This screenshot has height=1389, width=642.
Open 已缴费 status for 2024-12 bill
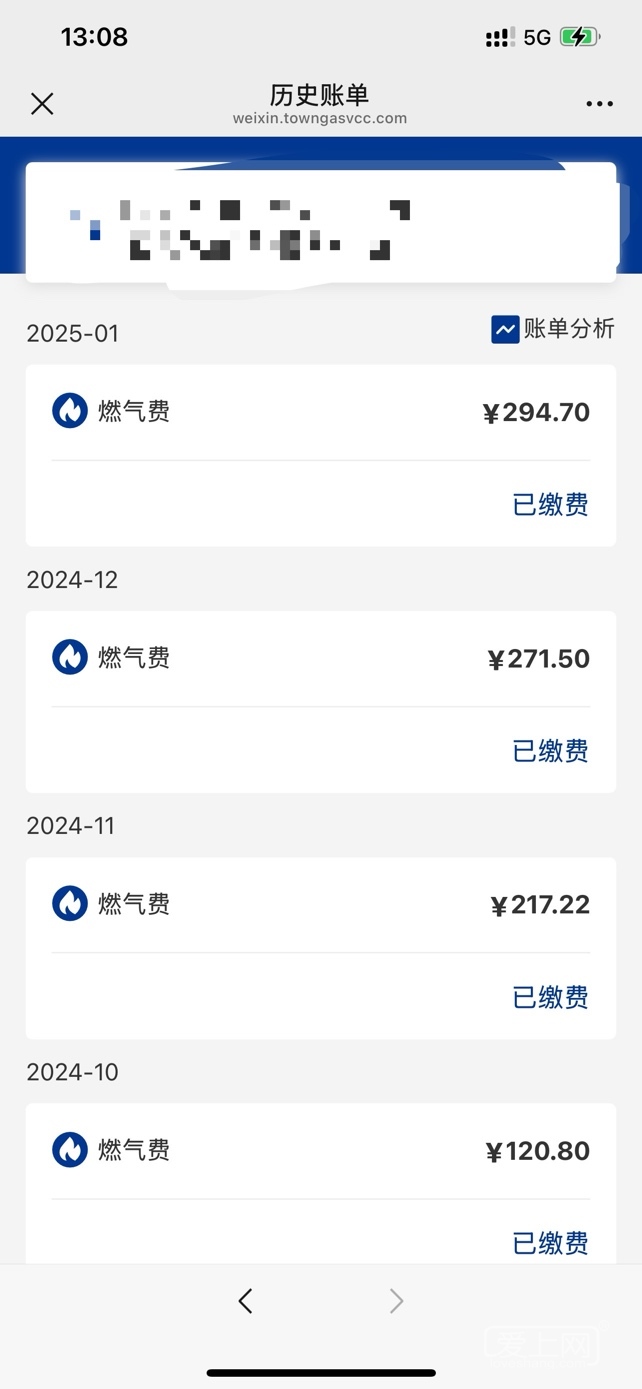(x=550, y=751)
